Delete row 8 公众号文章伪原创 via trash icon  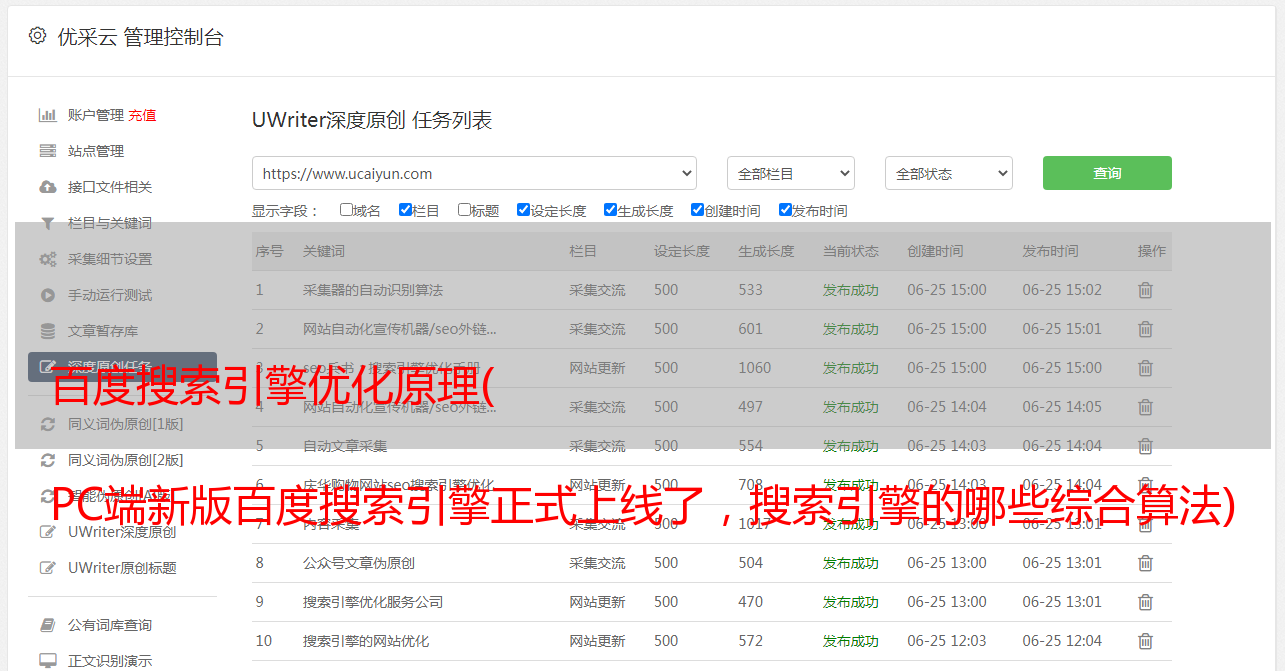pyautogui.click(x=1145, y=563)
